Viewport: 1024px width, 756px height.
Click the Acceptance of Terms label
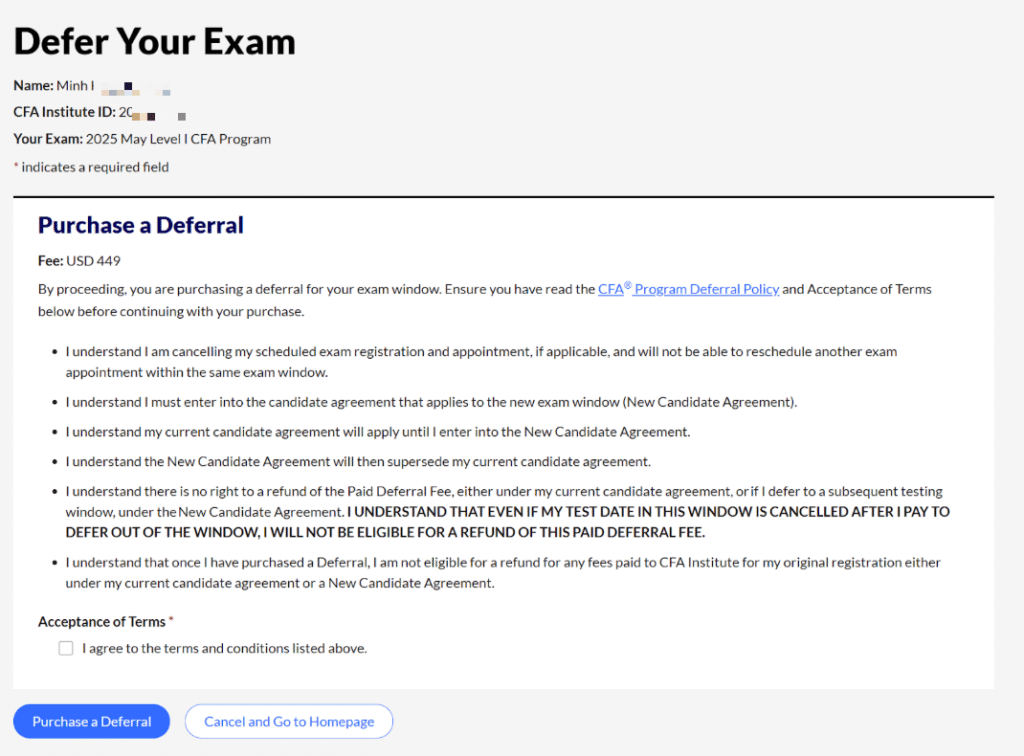point(102,622)
